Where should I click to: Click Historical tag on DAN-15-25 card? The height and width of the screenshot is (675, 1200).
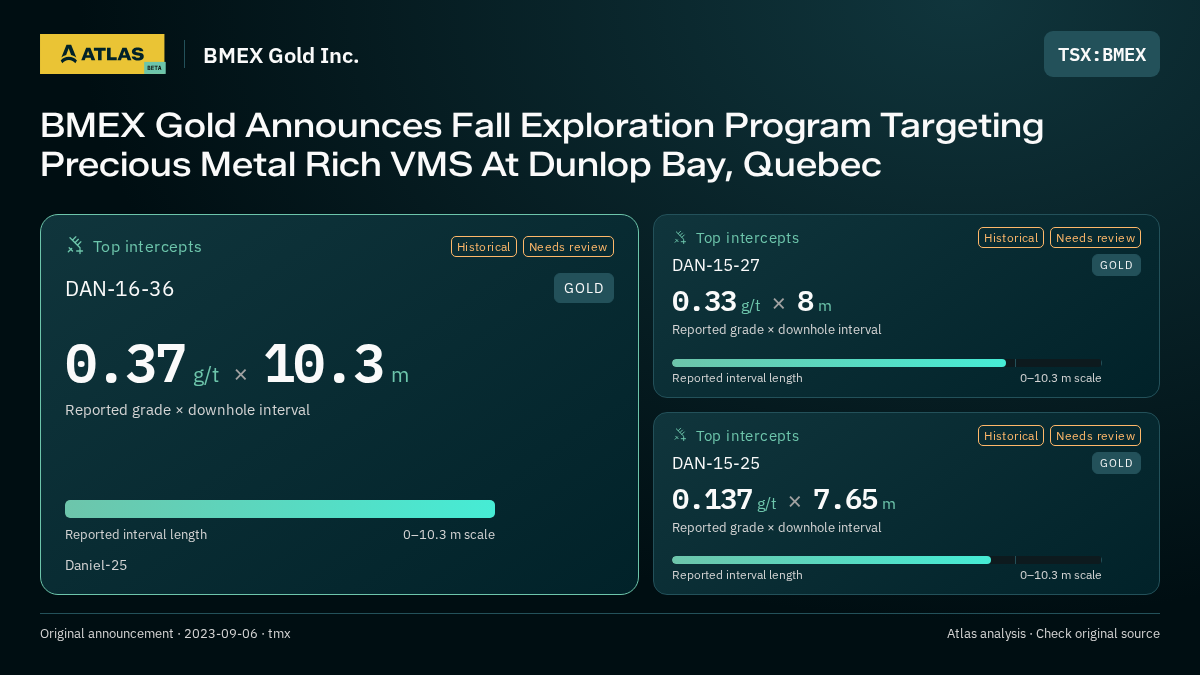point(1011,436)
